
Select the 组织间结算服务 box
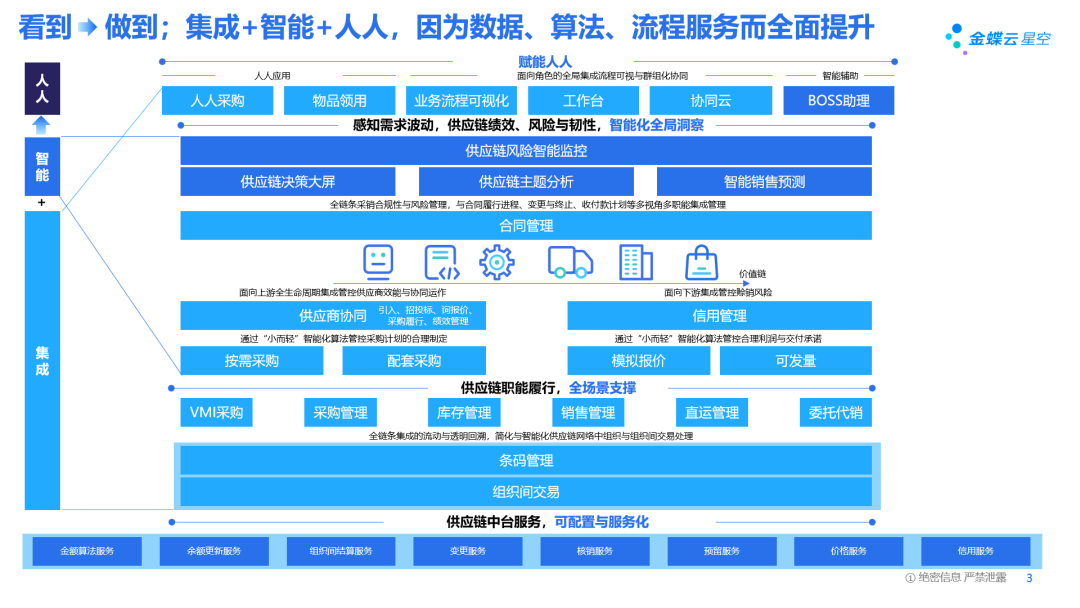click(x=341, y=551)
